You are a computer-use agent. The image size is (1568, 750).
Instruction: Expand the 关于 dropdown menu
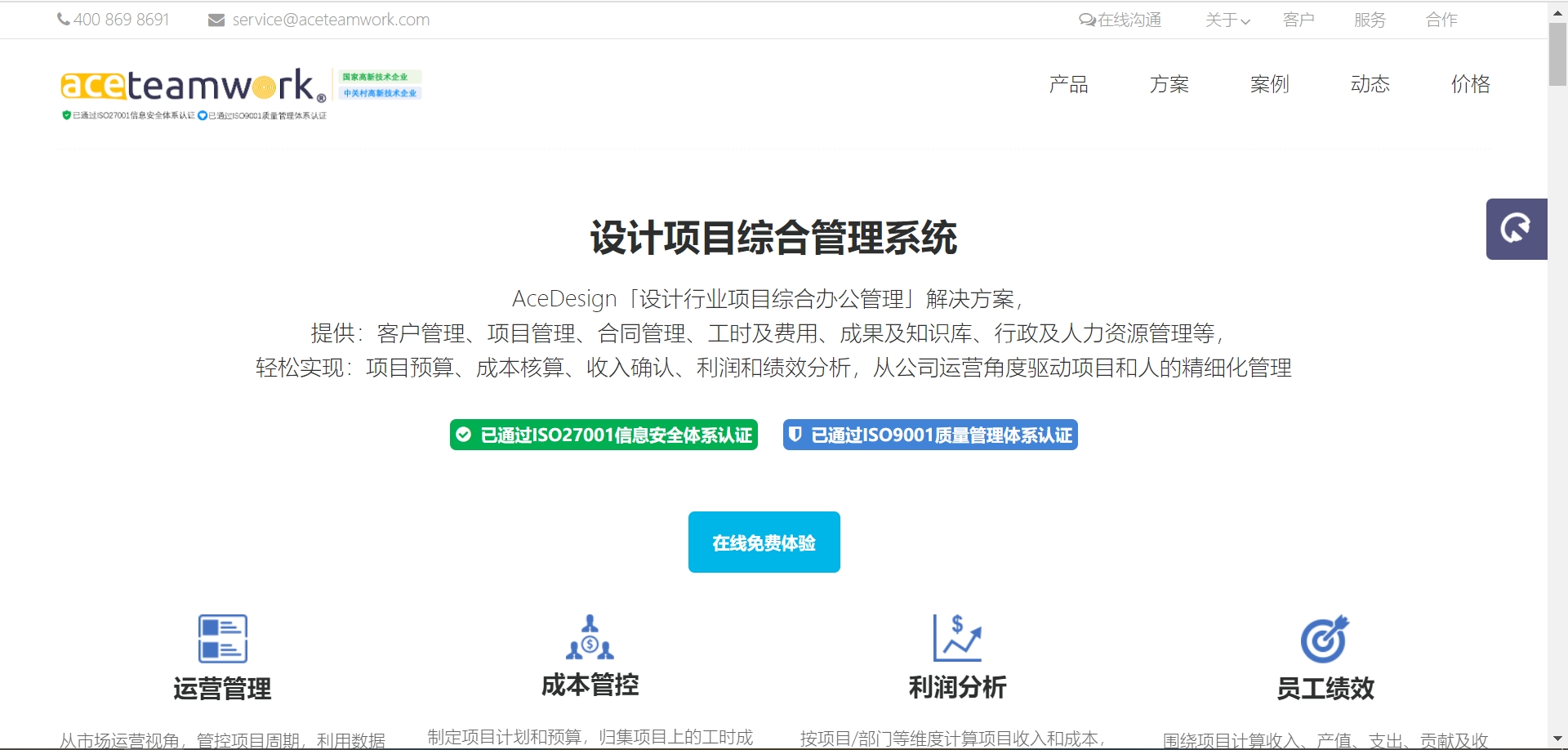point(1227,20)
